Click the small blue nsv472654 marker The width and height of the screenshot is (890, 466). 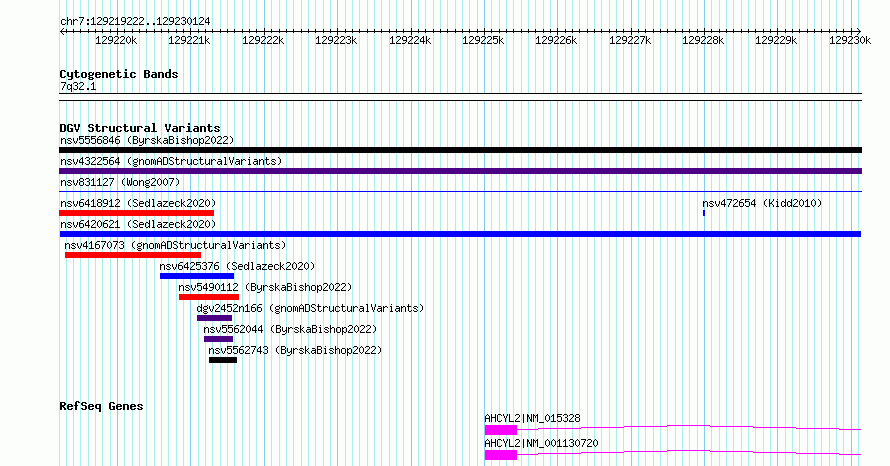(x=704, y=213)
